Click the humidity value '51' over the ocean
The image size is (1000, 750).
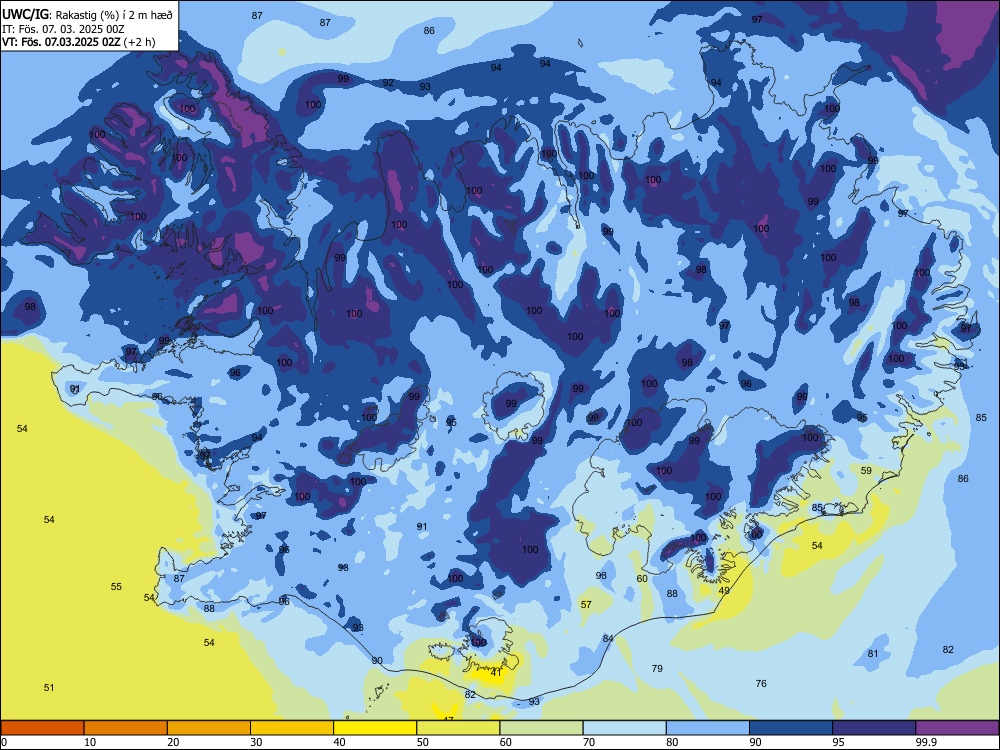(x=49, y=688)
